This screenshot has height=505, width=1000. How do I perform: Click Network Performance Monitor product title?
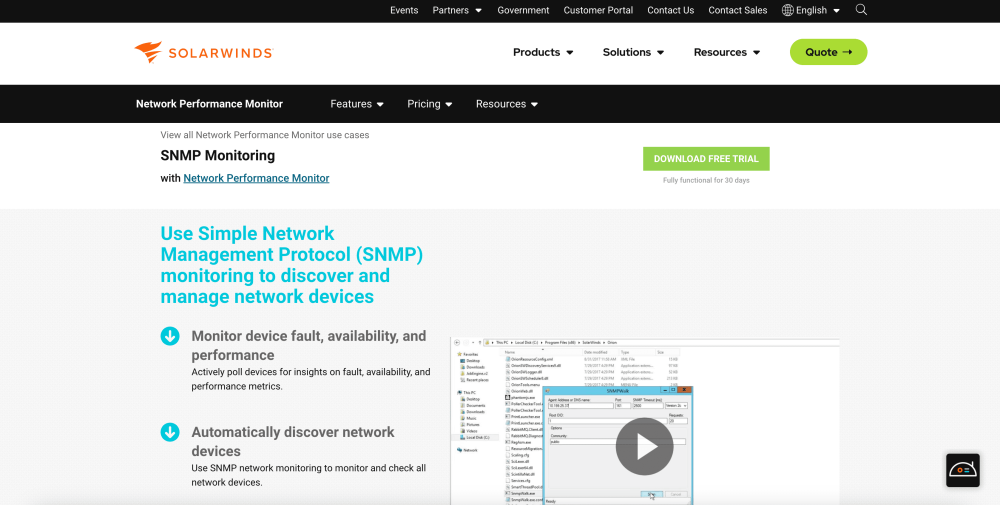click(x=209, y=104)
